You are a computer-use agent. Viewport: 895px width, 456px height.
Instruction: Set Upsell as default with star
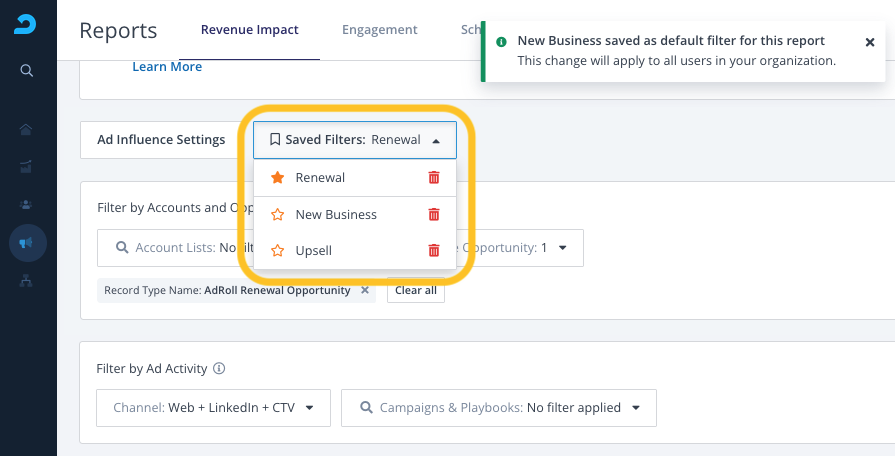[277, 251]
